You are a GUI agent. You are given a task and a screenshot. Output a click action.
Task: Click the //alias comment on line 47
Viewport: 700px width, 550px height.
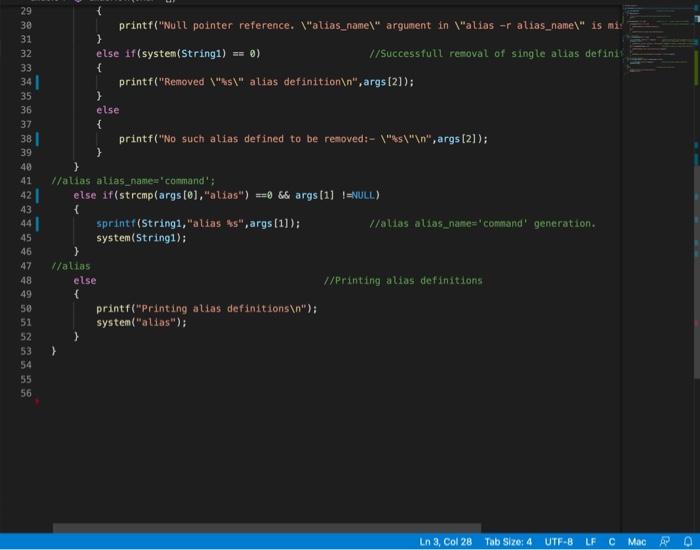click(71, 266)
